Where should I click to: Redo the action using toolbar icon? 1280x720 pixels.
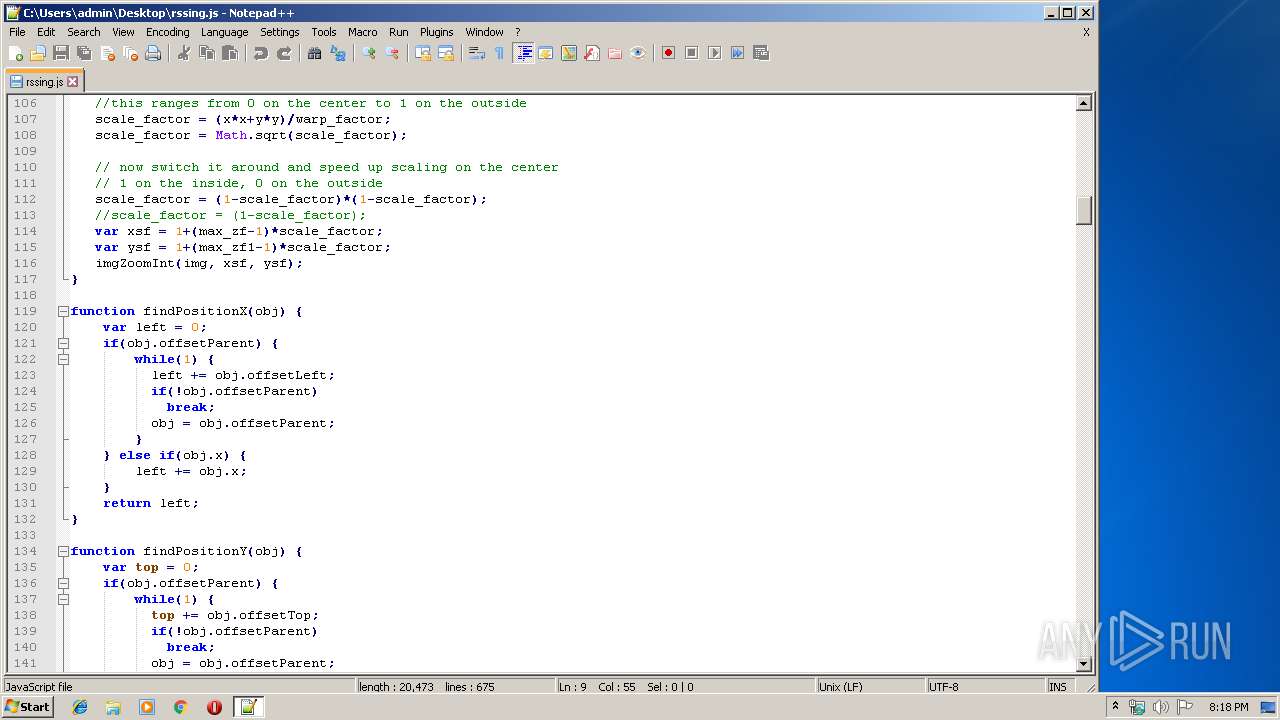pos(284,53)
